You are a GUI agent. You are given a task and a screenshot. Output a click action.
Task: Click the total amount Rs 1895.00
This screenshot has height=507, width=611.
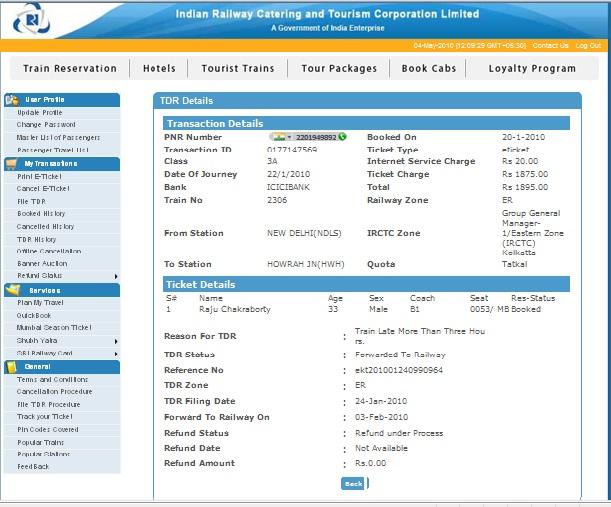[x=525, y=187]
